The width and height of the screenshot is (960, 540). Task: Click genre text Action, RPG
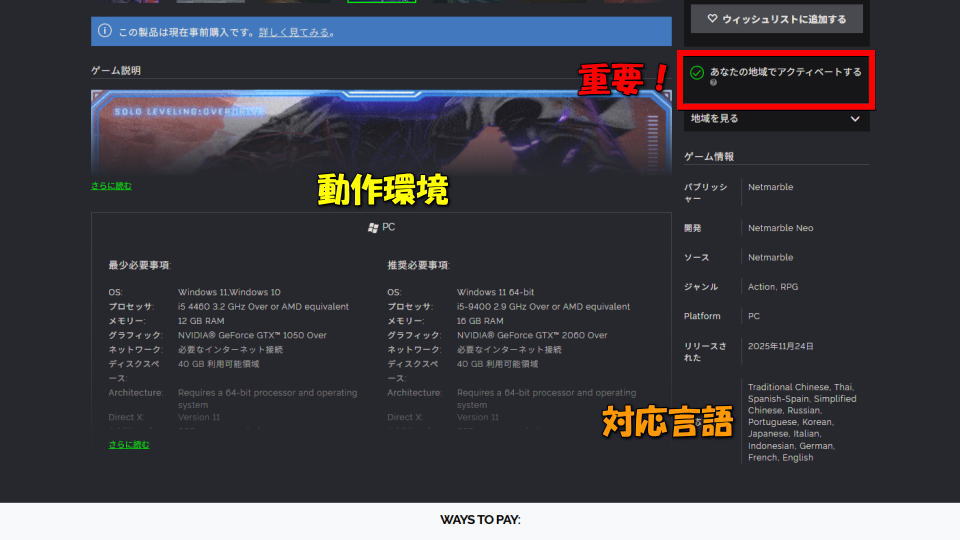pos(773,287)
